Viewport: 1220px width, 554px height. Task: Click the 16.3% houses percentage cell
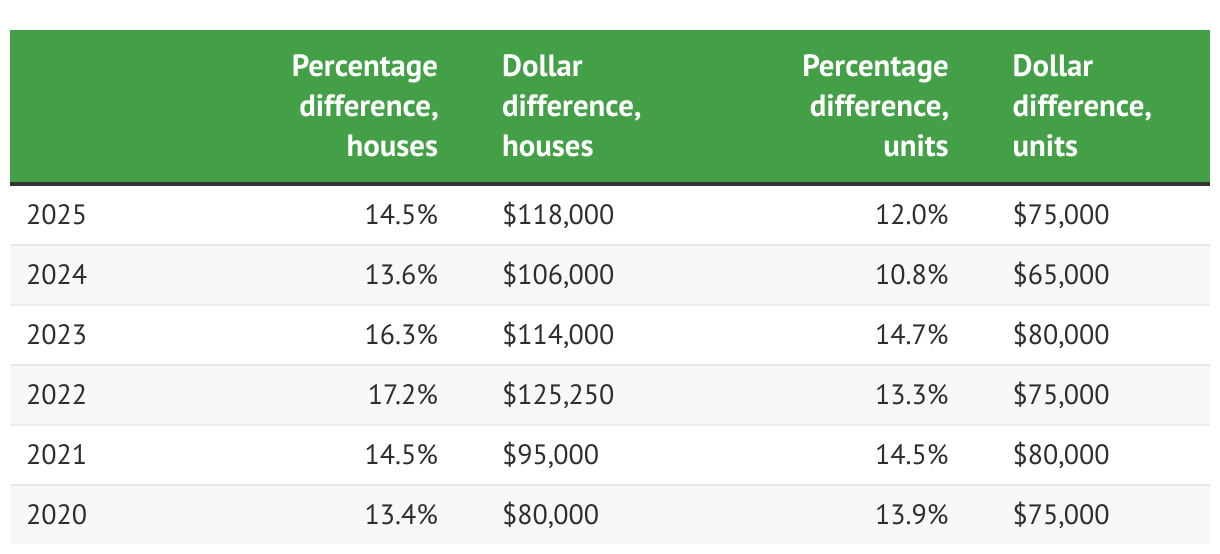pyautogui.click(x=404, y=335)
